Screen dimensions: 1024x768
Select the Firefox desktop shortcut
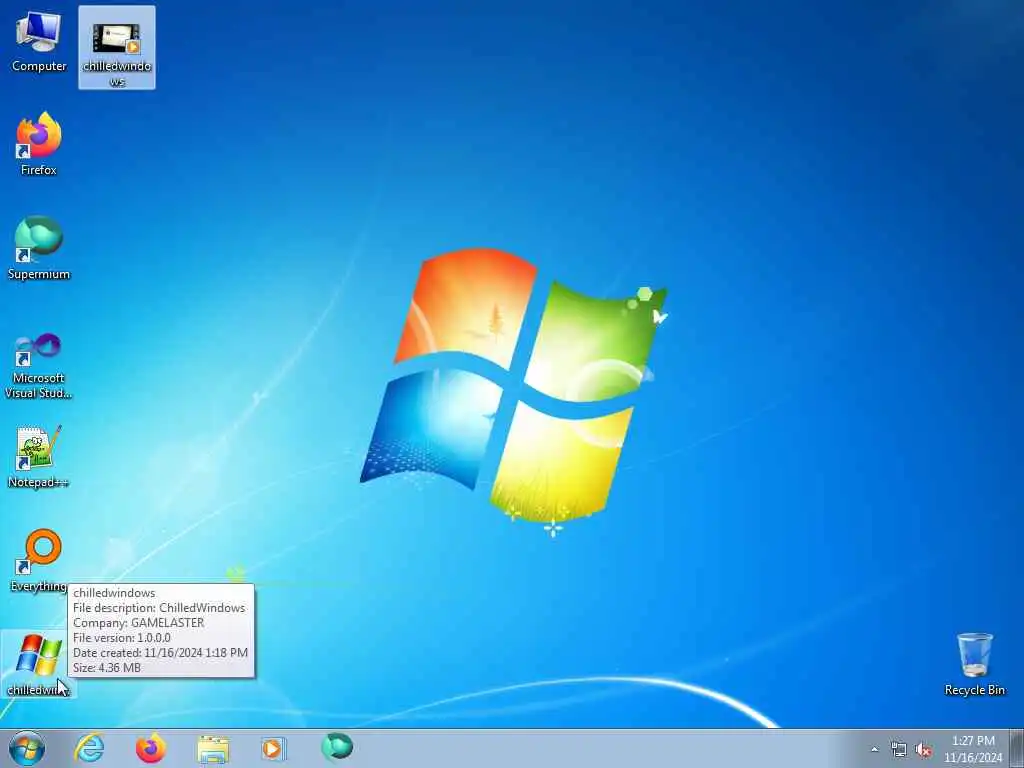point(39,144)
